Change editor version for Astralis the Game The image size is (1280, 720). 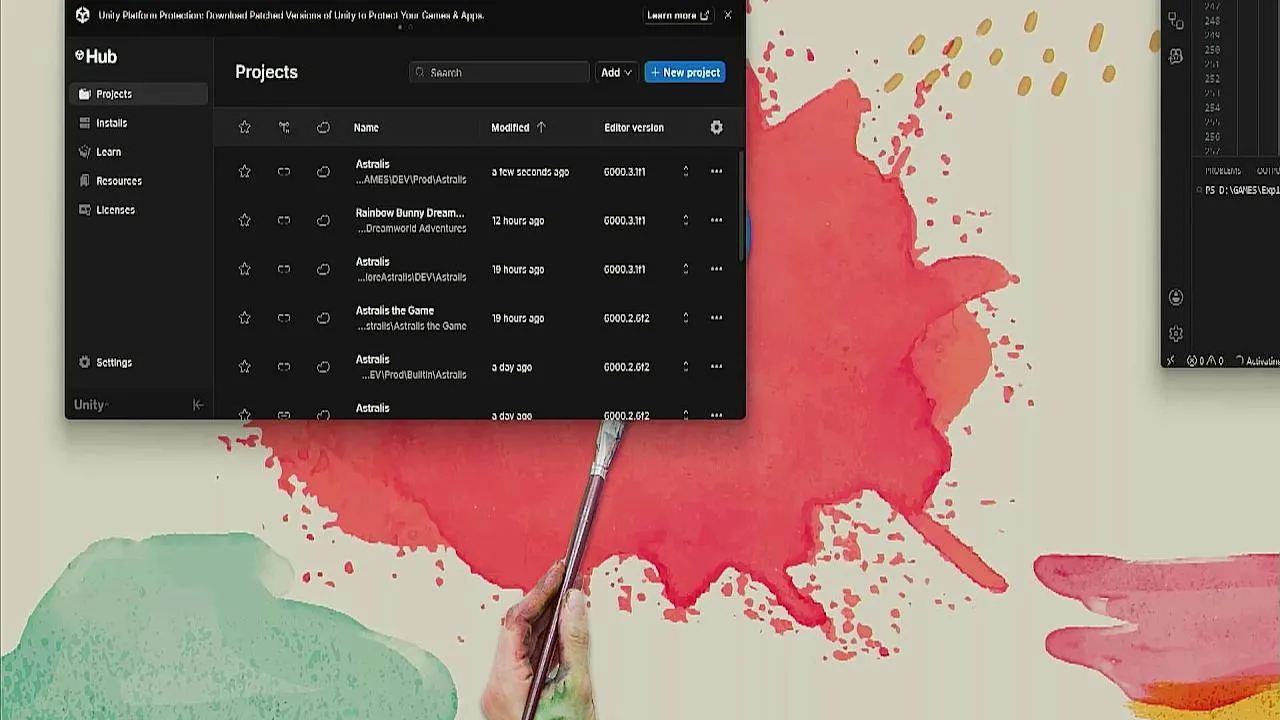pyautogui.click(x=685, y=318)
